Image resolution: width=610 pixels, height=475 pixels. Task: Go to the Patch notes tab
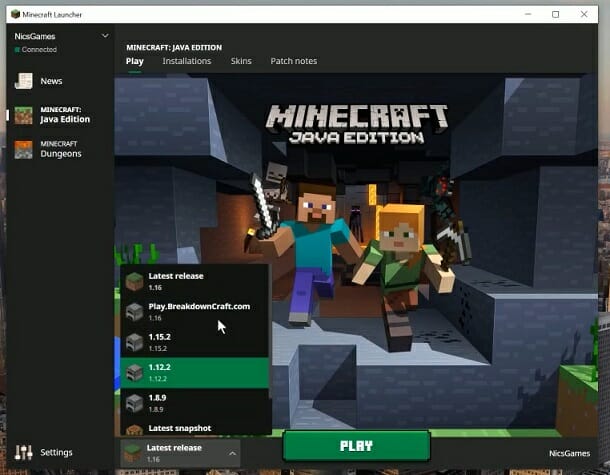[294, 61]
